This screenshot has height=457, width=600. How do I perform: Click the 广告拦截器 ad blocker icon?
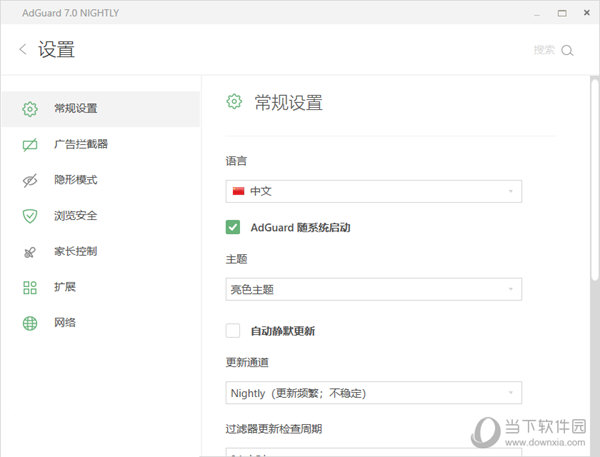[x=30, y=145]
